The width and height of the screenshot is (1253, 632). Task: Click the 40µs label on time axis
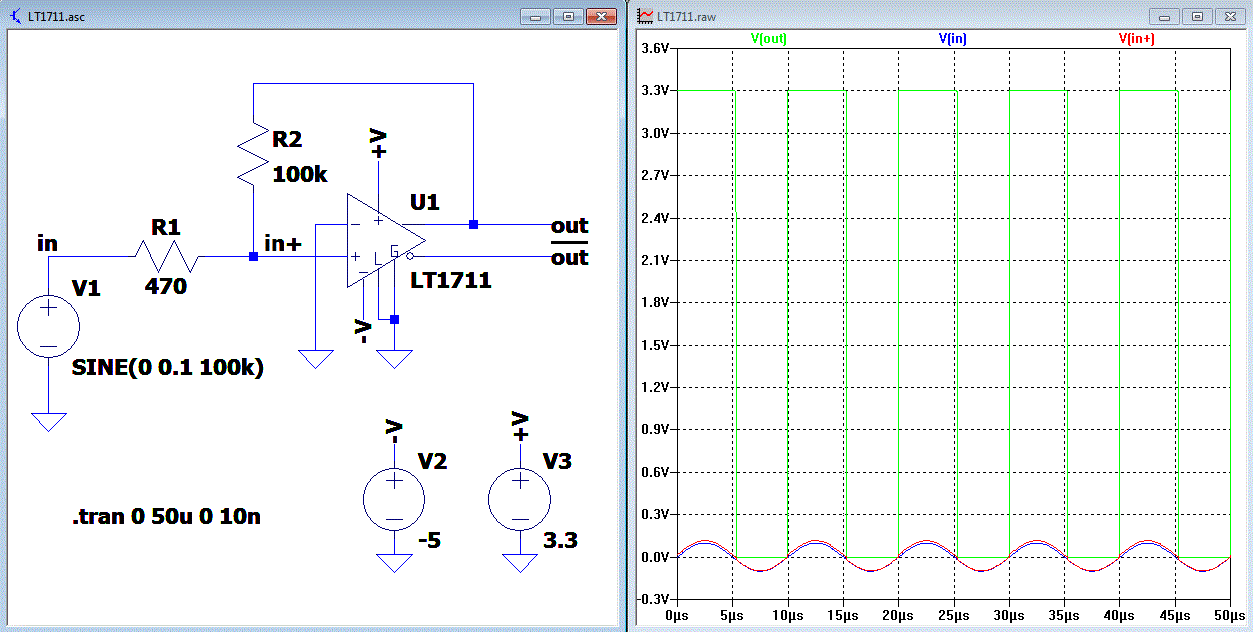click(x=1120, y=614)
